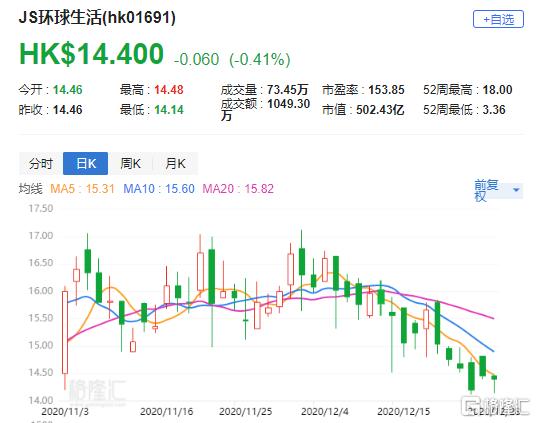
Task: Select the -0.060 price change value
Action: coord(197,60)
